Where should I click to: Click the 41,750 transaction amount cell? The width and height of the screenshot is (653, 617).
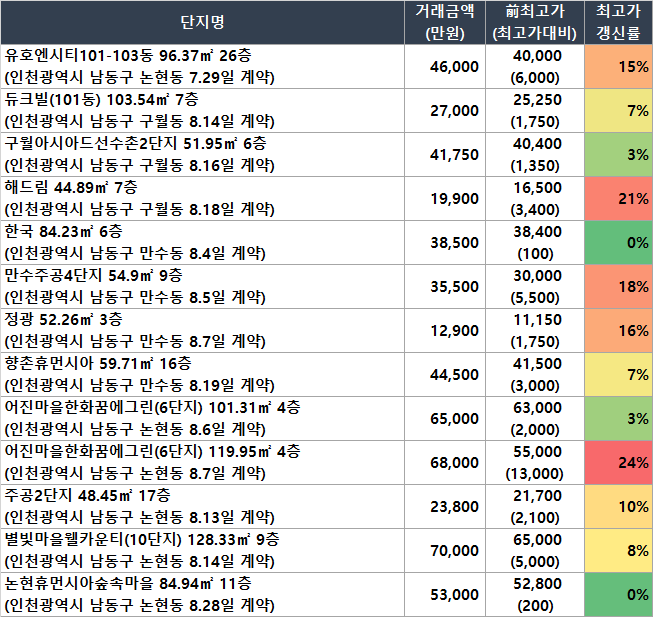(x=445, y=155)
